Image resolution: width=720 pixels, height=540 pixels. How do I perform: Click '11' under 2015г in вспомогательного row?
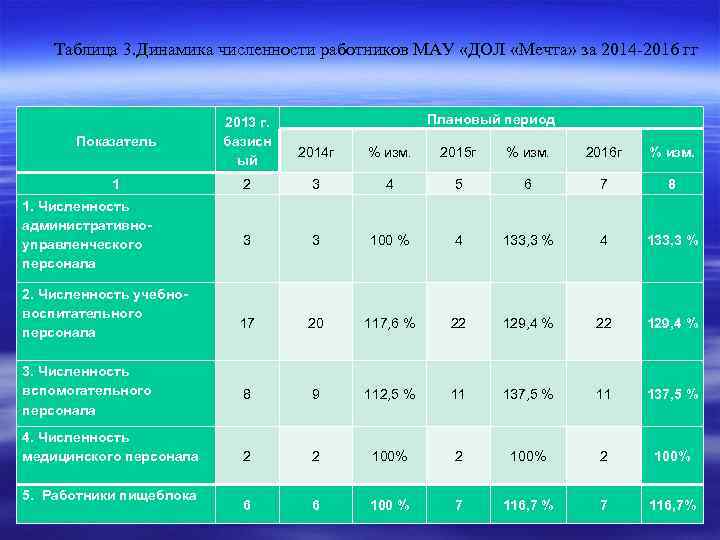coord(458,394)
